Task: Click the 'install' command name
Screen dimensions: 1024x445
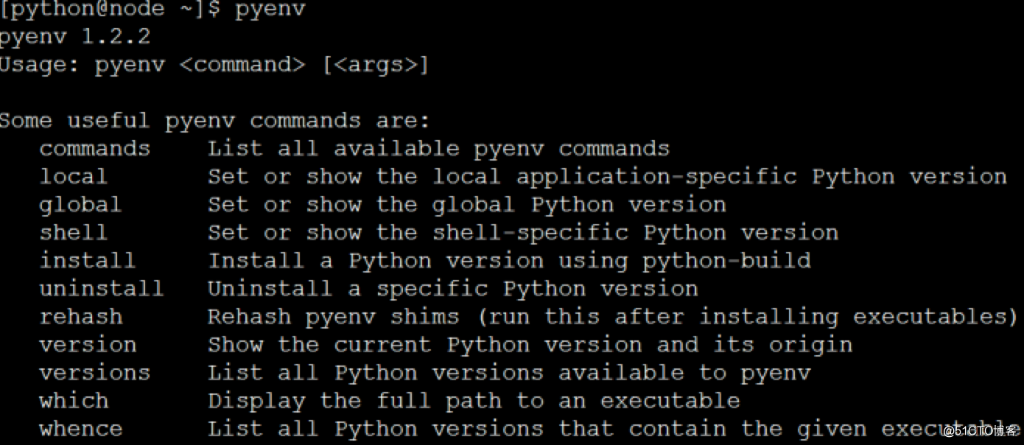Action: point(88,261)
